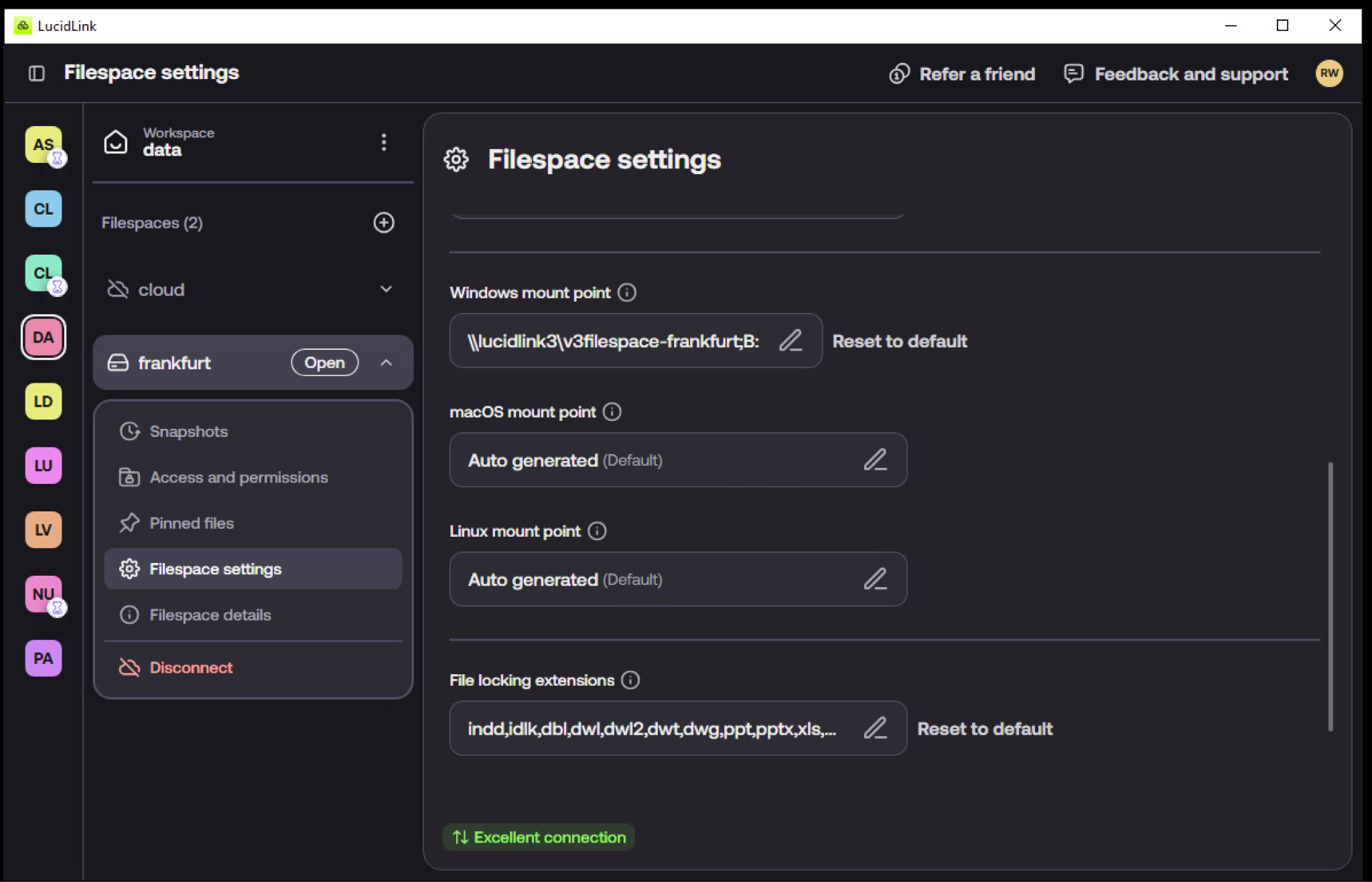Viewport: 1372px width, 882px height.
Task: Edit file locking extensions pencil icon
Action: [x=875, y=728]
